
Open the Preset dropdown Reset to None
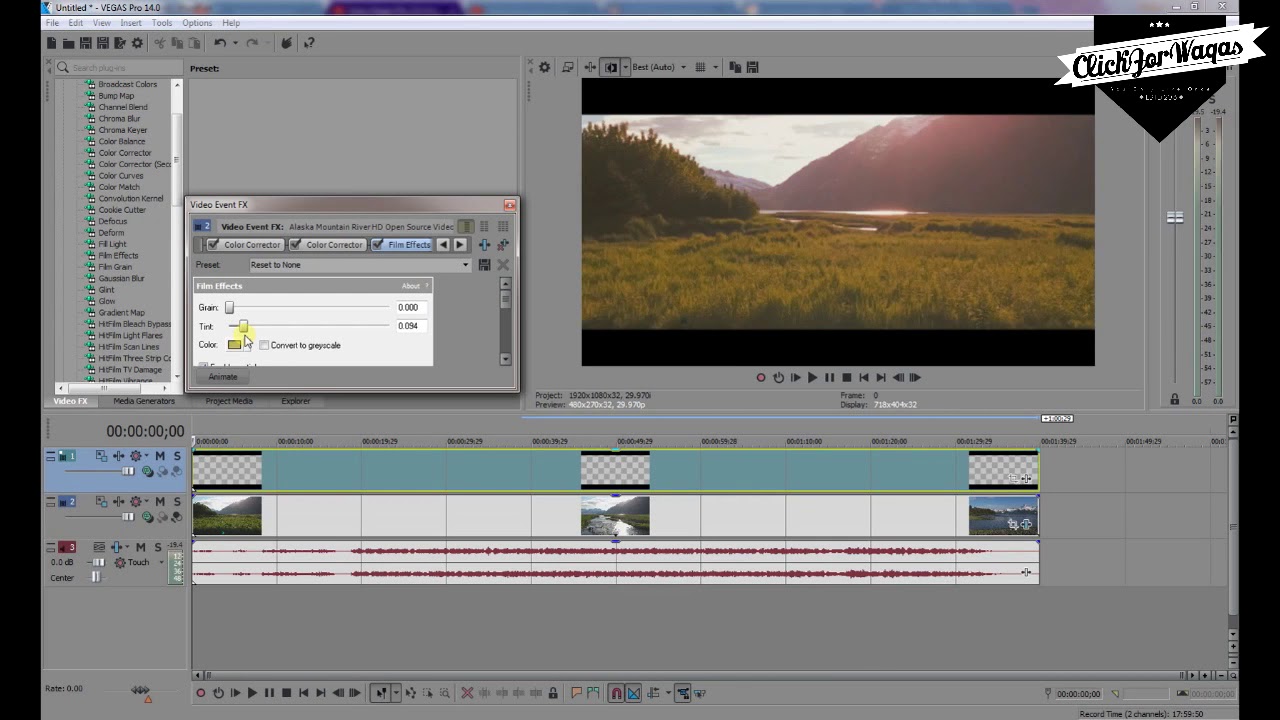[360, 265]
